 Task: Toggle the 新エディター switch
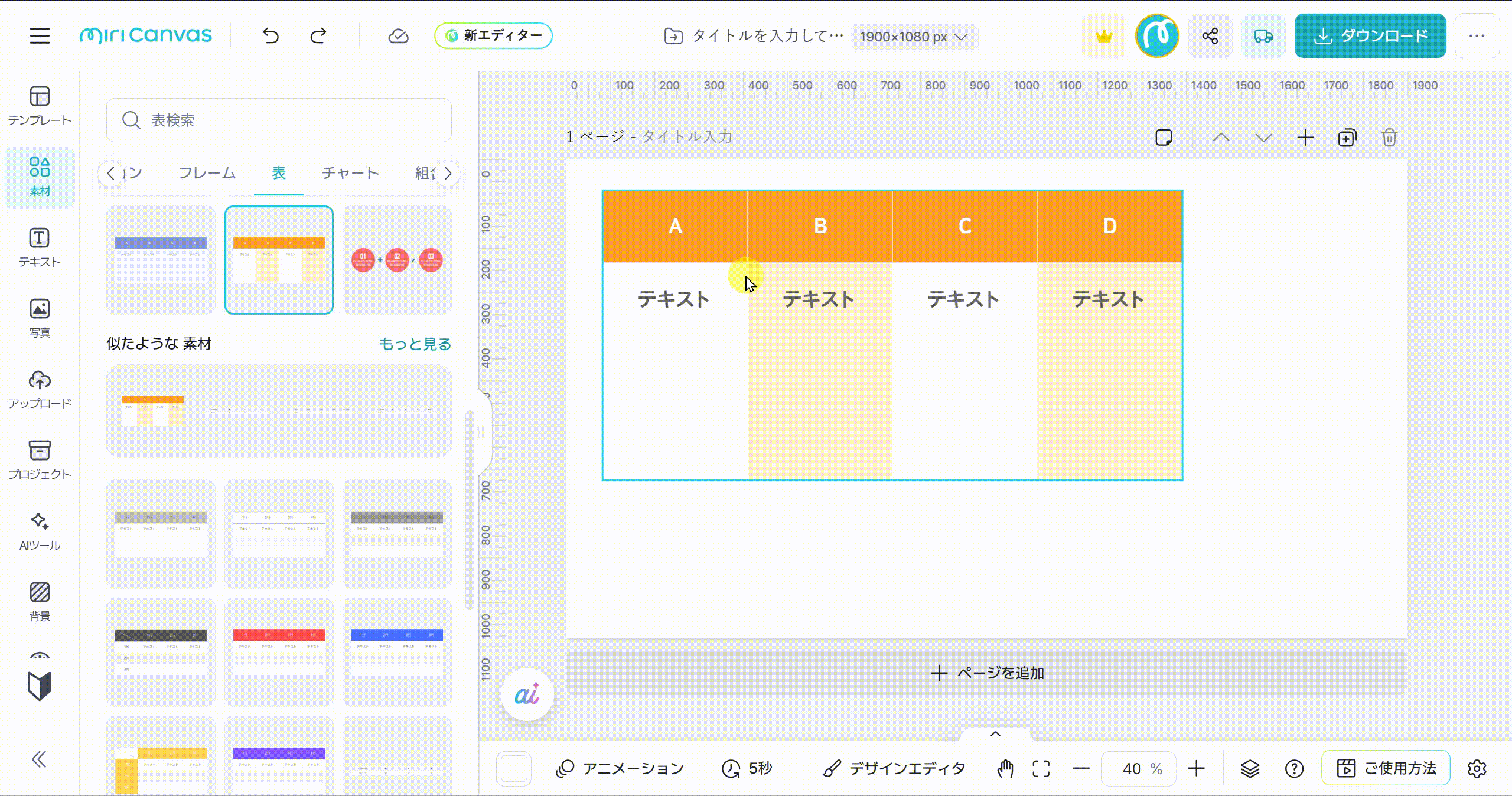point(493,36)
